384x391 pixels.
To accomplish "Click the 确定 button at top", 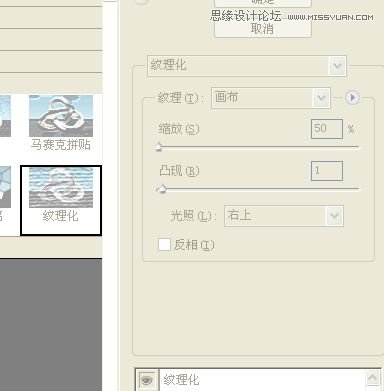I will (263, 3).
